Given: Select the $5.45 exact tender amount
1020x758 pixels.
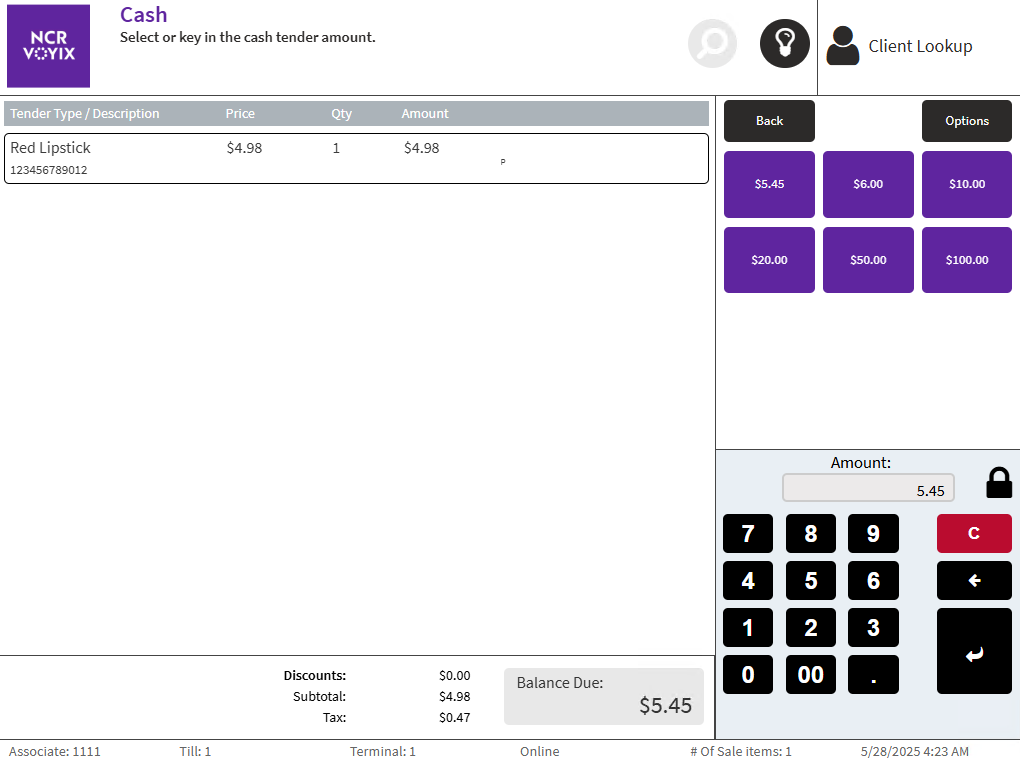Looking at the screenshot, I should 769,184.
